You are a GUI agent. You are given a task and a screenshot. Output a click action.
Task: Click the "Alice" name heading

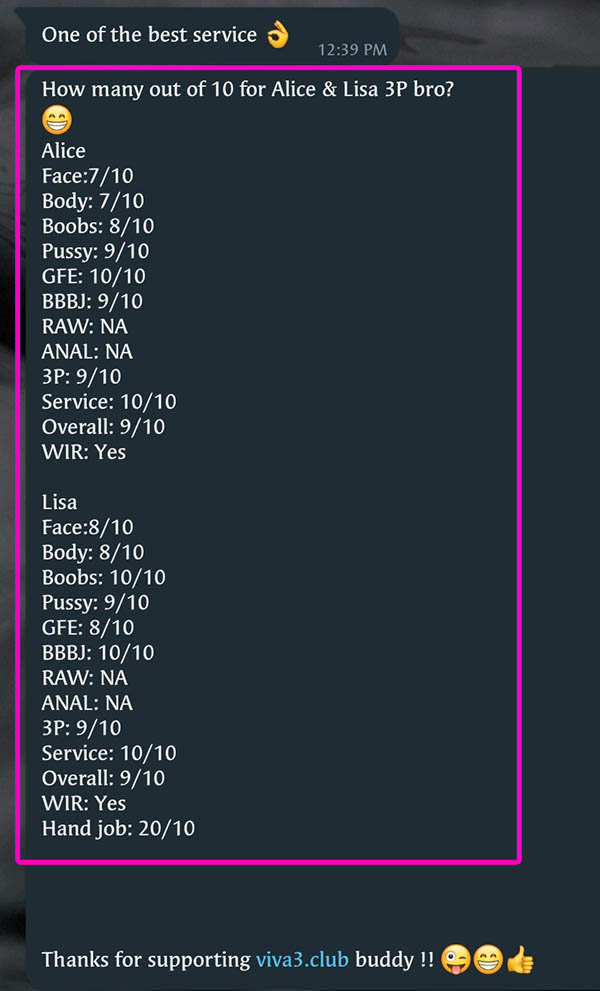[x=64, y=151]
